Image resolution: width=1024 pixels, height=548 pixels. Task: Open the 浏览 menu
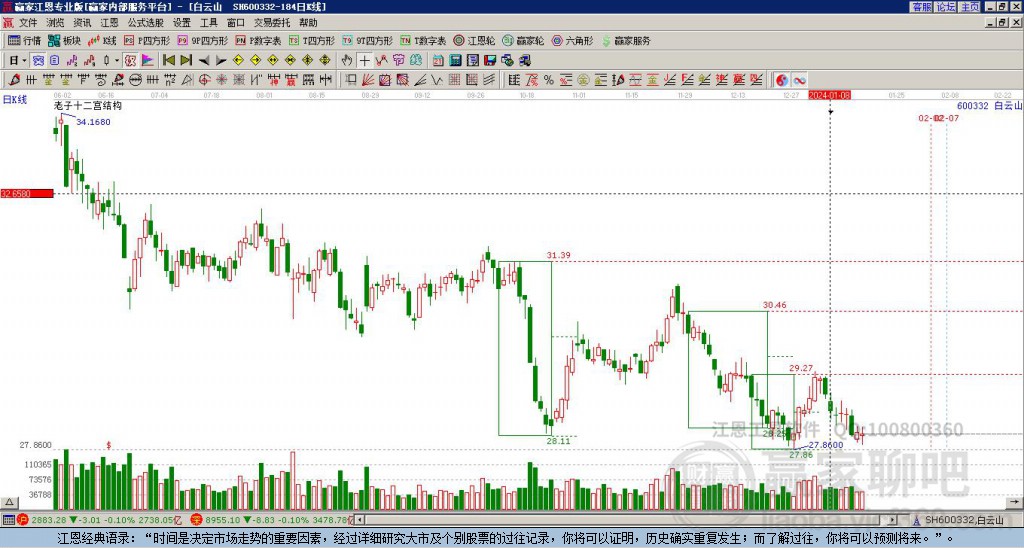coord(55,23)
